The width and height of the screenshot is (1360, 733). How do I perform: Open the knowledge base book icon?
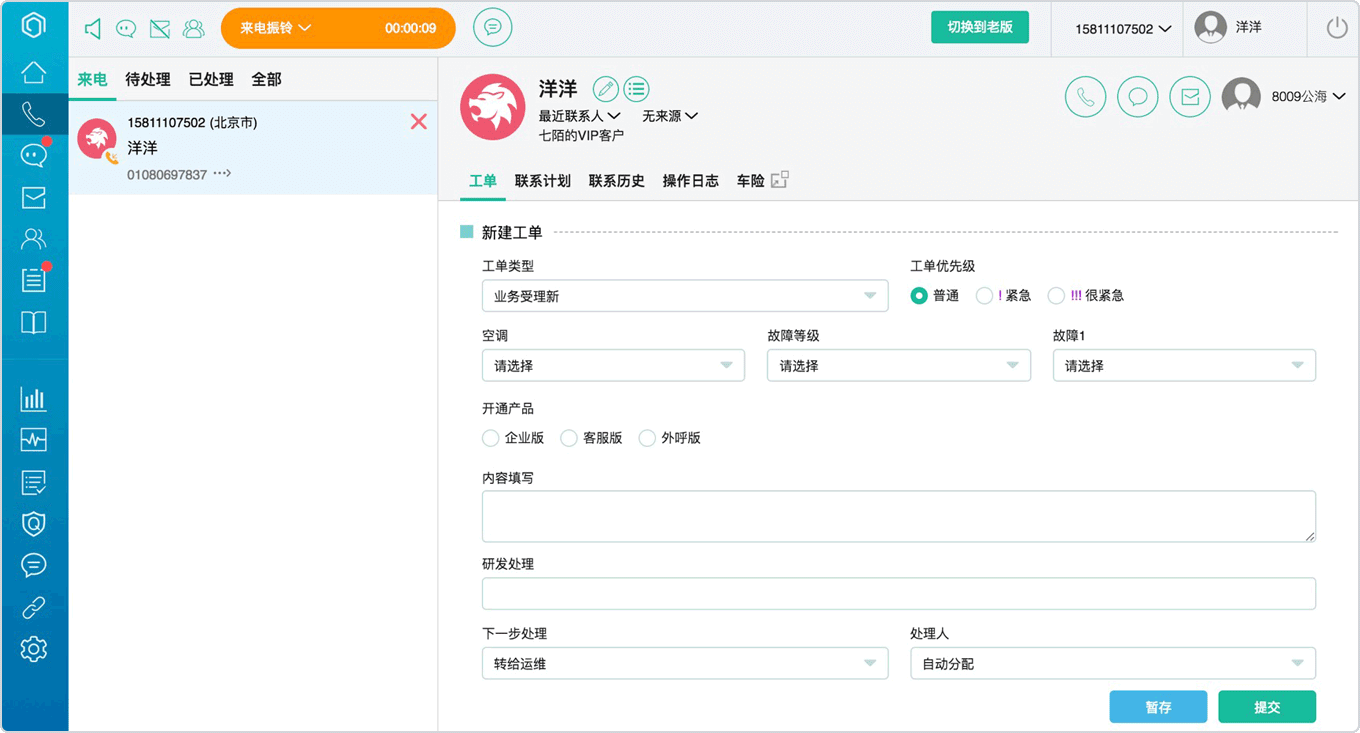click(x=34, y=322)
